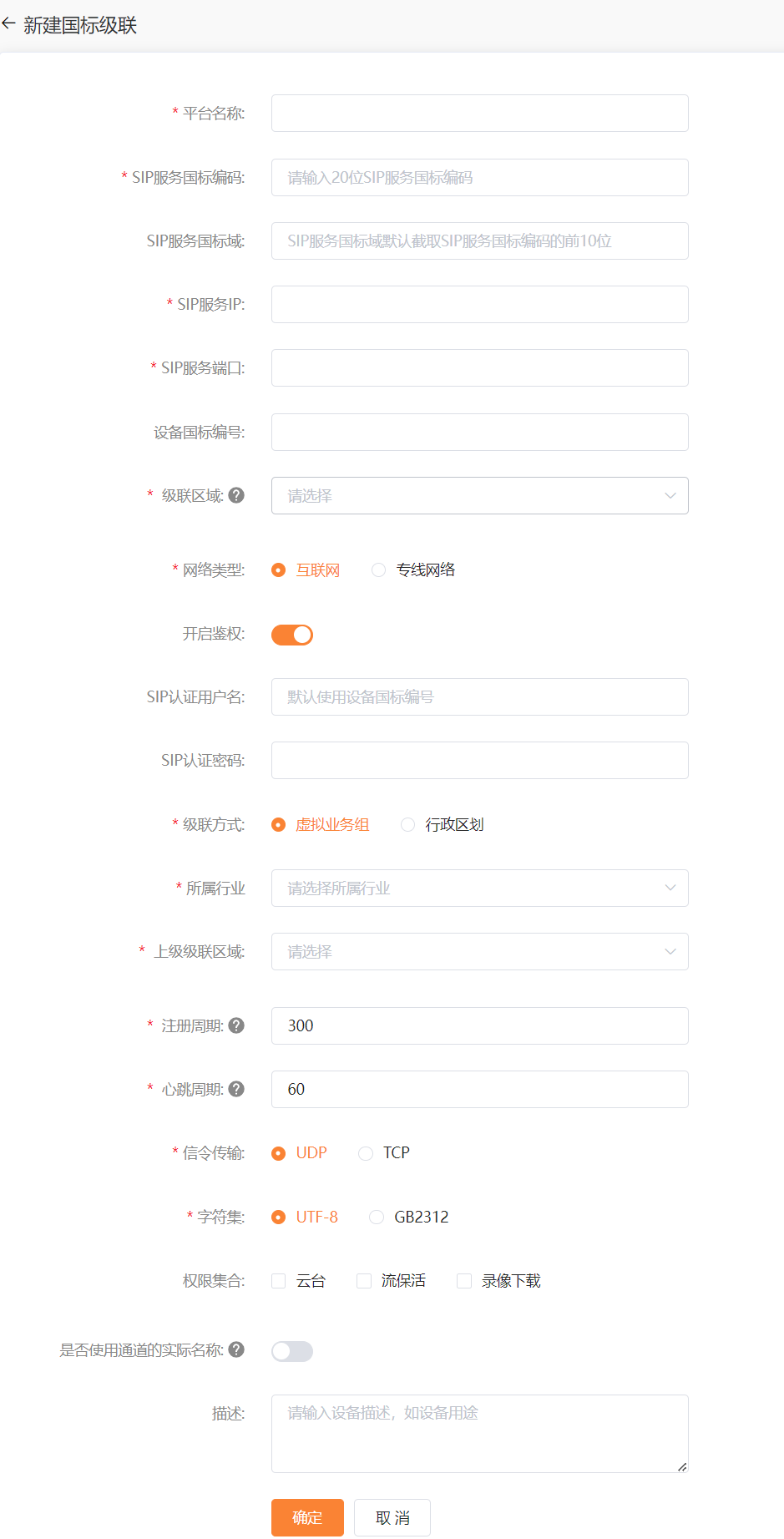Click the 确定 button
Viewport: 784px width, 1539px height.
coord(307,1518)
